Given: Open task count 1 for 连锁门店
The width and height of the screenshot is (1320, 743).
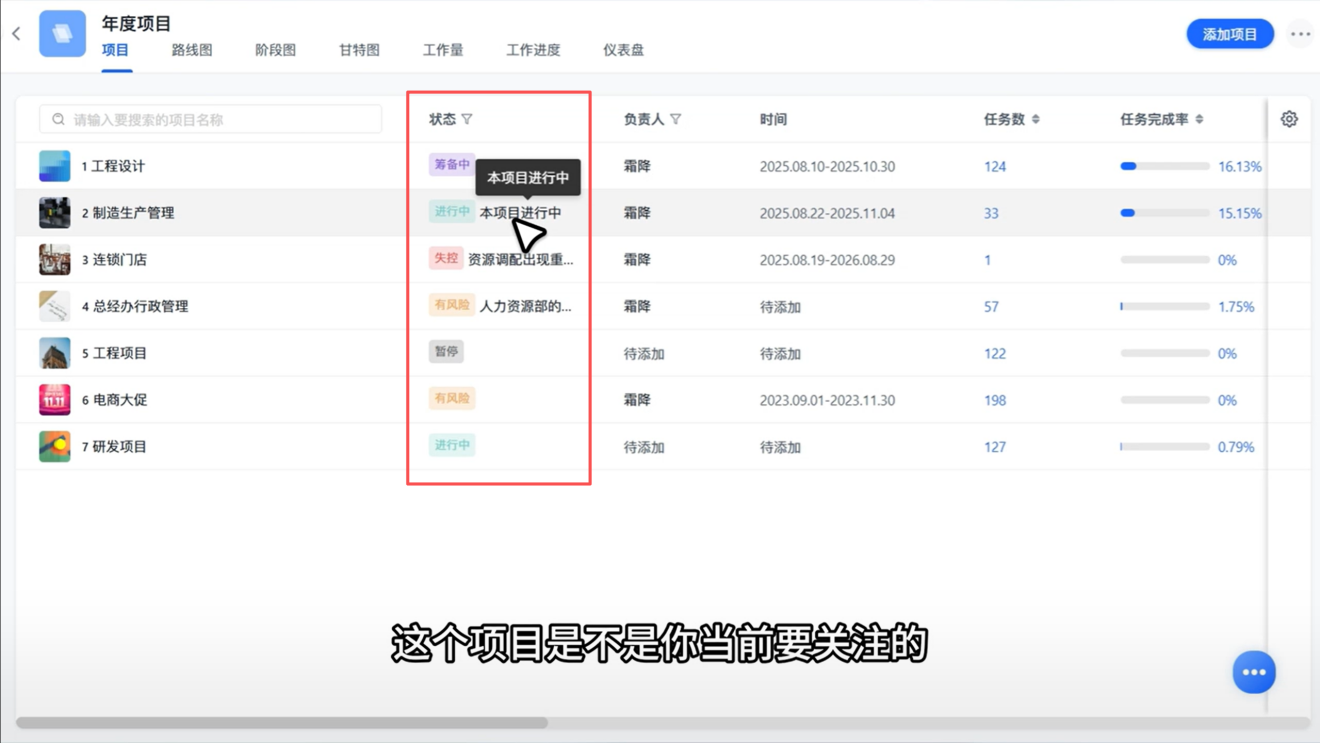Looking at the screenshot, I should [987, 260].
